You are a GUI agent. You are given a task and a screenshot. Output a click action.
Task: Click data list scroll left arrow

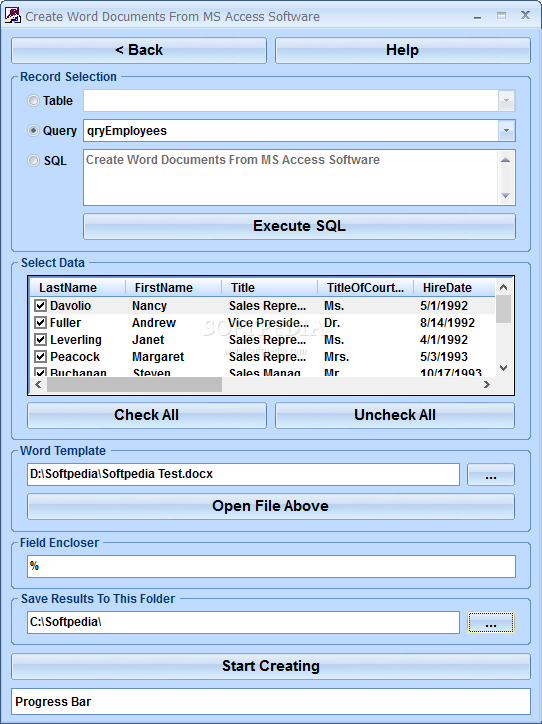(x=38, y=384)
